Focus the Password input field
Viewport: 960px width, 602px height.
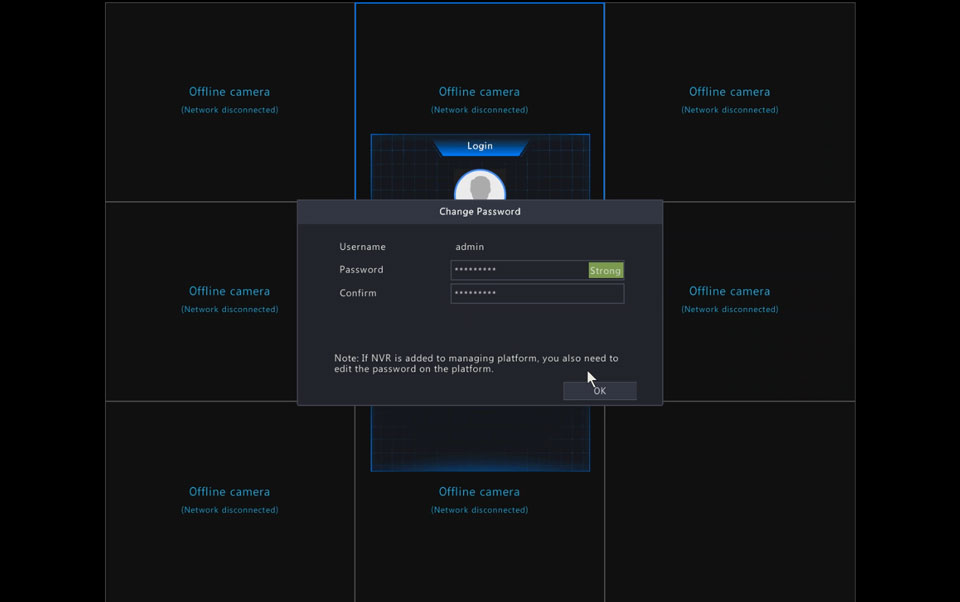[x=519, y=270]
